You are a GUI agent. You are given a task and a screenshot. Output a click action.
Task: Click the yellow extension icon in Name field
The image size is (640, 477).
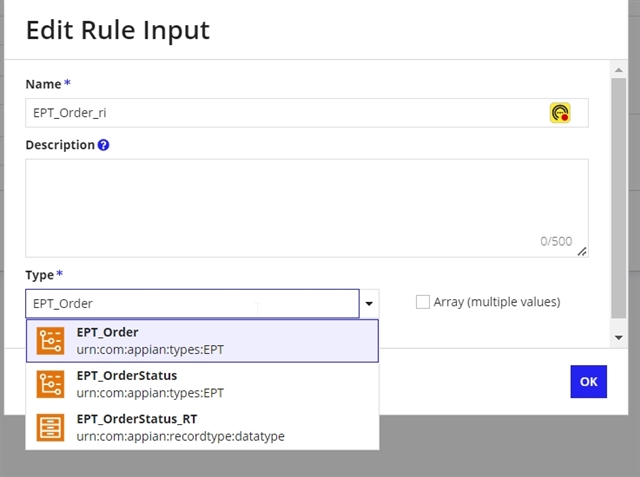point(560,113)
